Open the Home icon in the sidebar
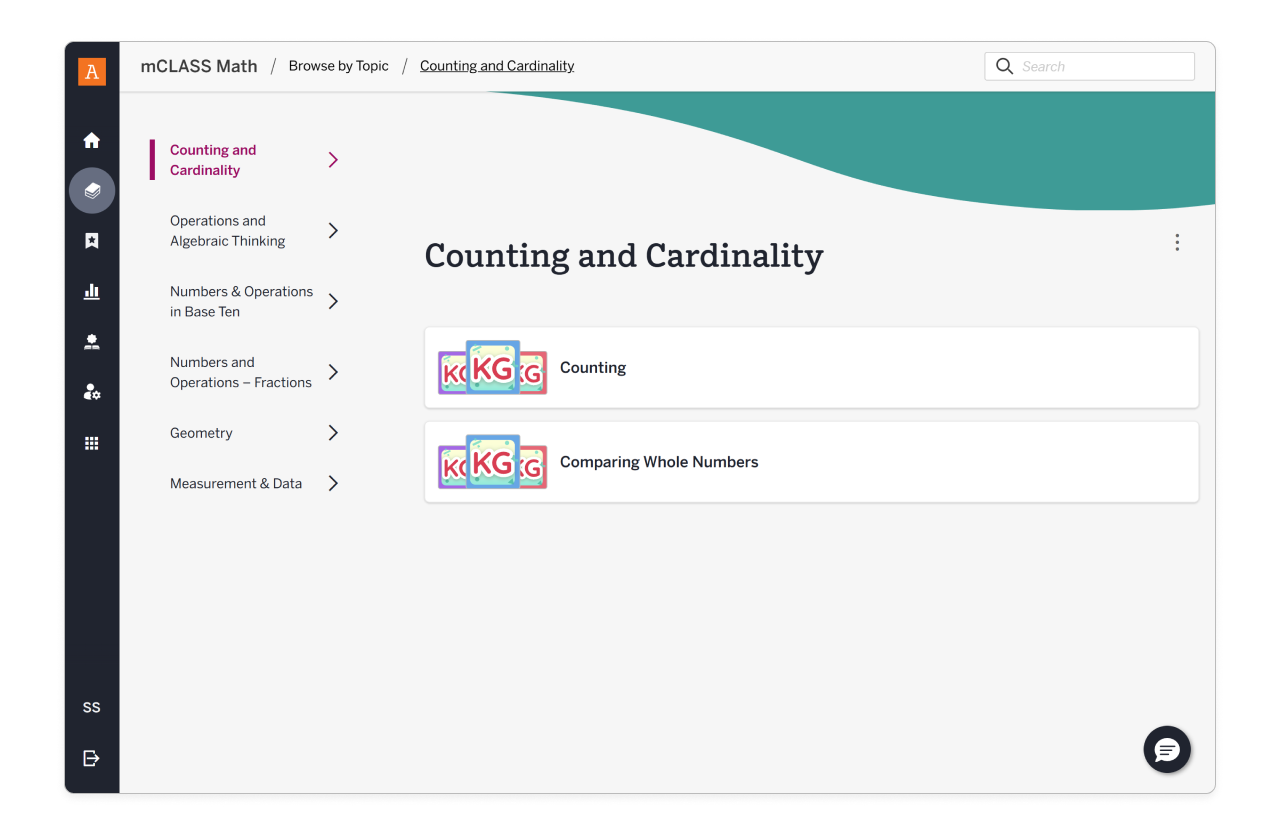This screenshot has width=1280, height=836. coord(91,140)
